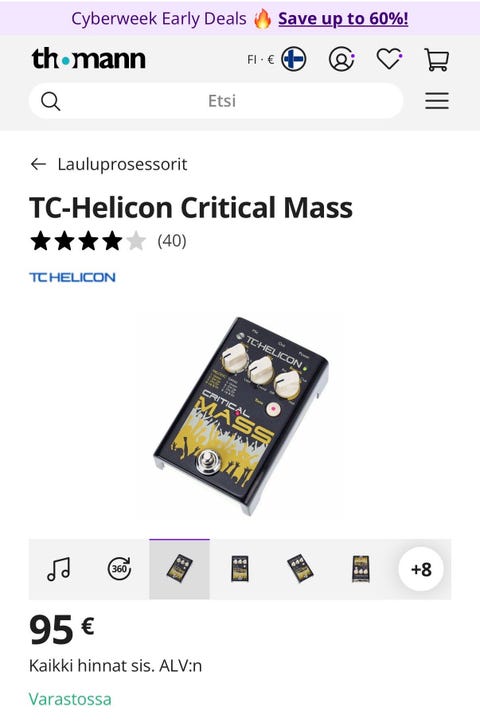The image size is (480, 726).
Task: Open the shopping cart icon
Action: pyautogui.click(x=436, y=59)
